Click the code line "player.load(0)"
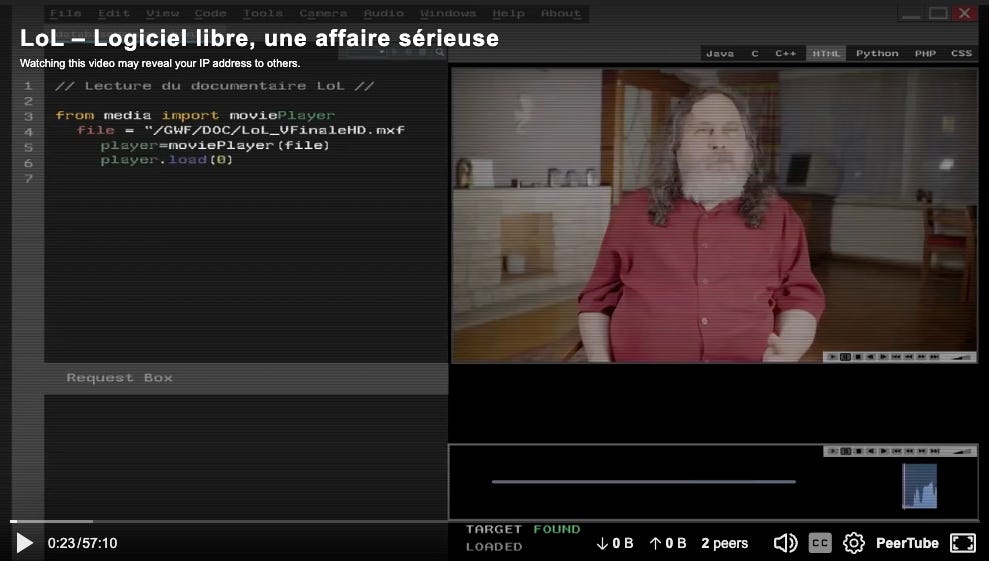The height and width of the screenshot is (561, 989). pos(167,160)
